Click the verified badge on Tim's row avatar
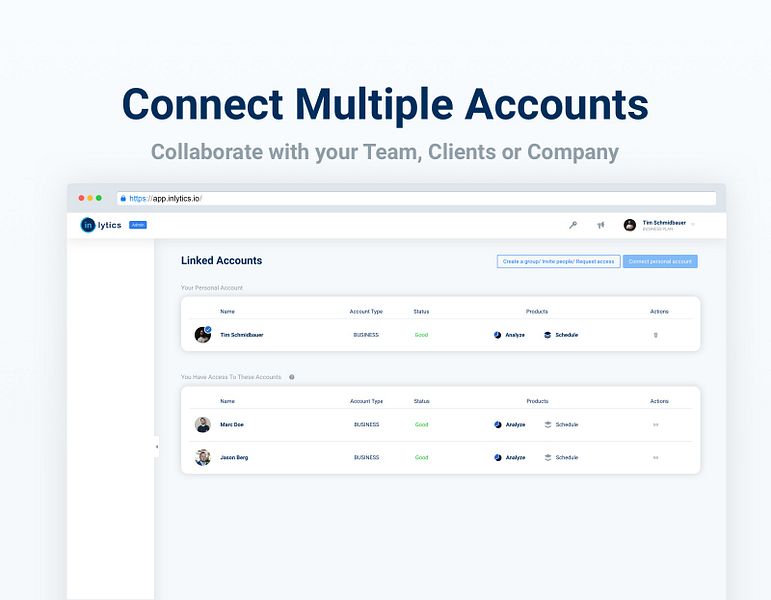 pos(208,330)
